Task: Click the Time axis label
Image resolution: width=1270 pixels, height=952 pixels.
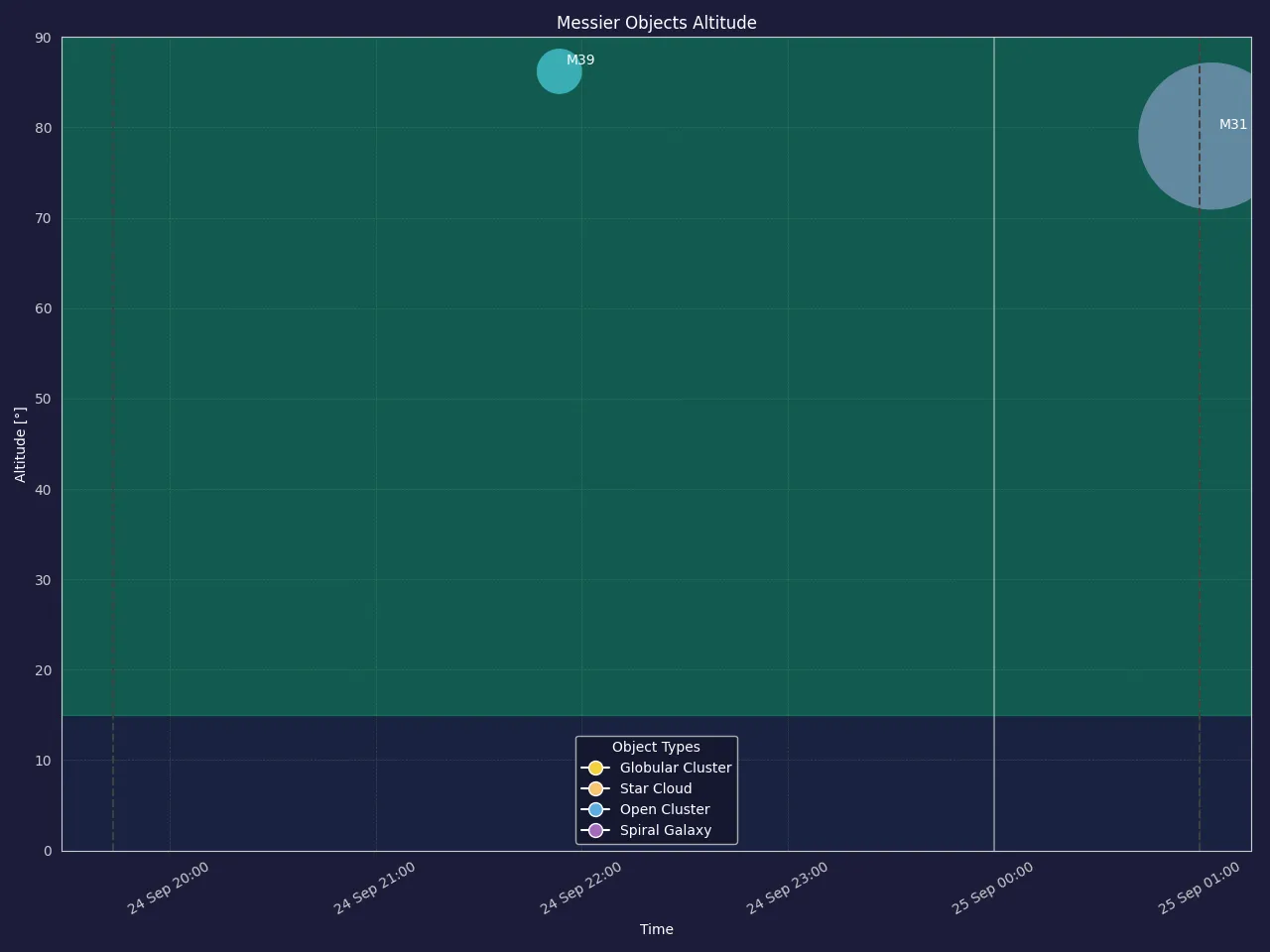Action: pyautogui.click(x=657, y=929)
